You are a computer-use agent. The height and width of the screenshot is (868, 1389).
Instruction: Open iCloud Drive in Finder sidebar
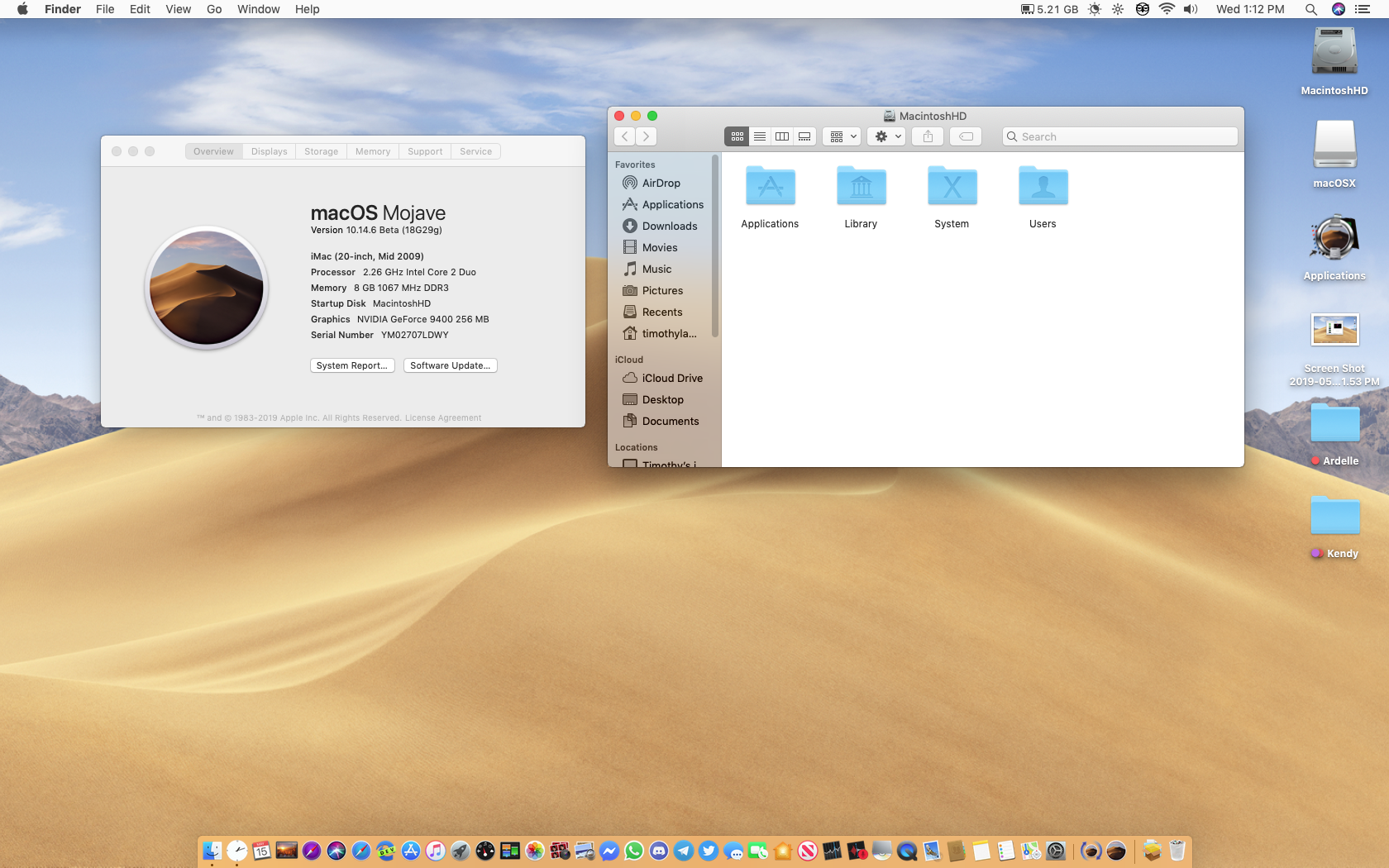[661, 378]
